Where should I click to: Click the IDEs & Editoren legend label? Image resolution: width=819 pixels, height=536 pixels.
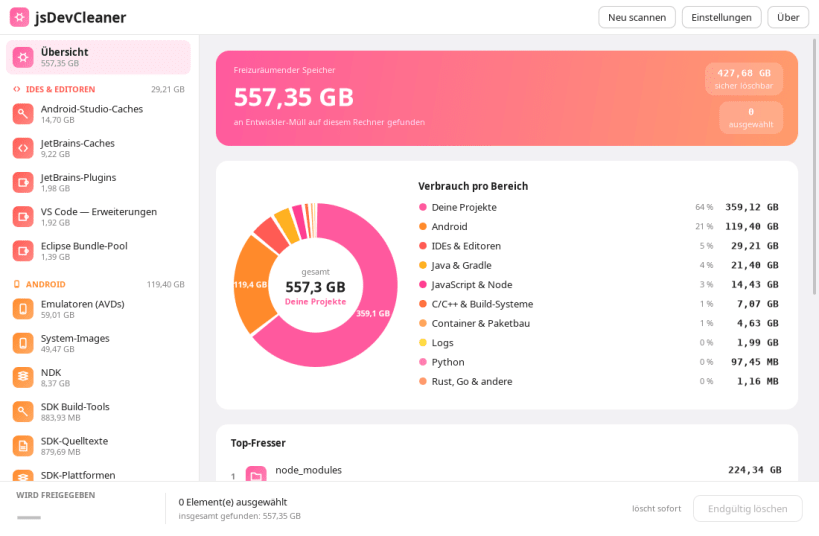click(x=466, y=246)
